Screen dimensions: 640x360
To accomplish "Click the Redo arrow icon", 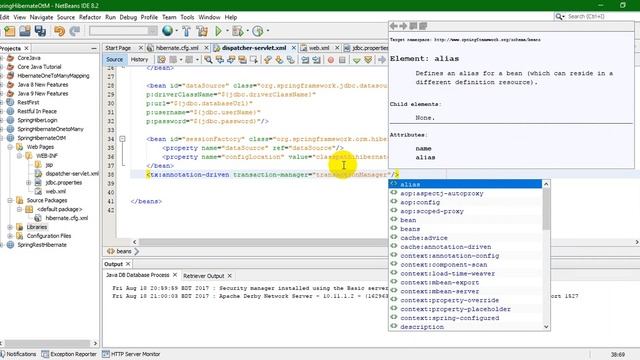I will coord(75,31).
